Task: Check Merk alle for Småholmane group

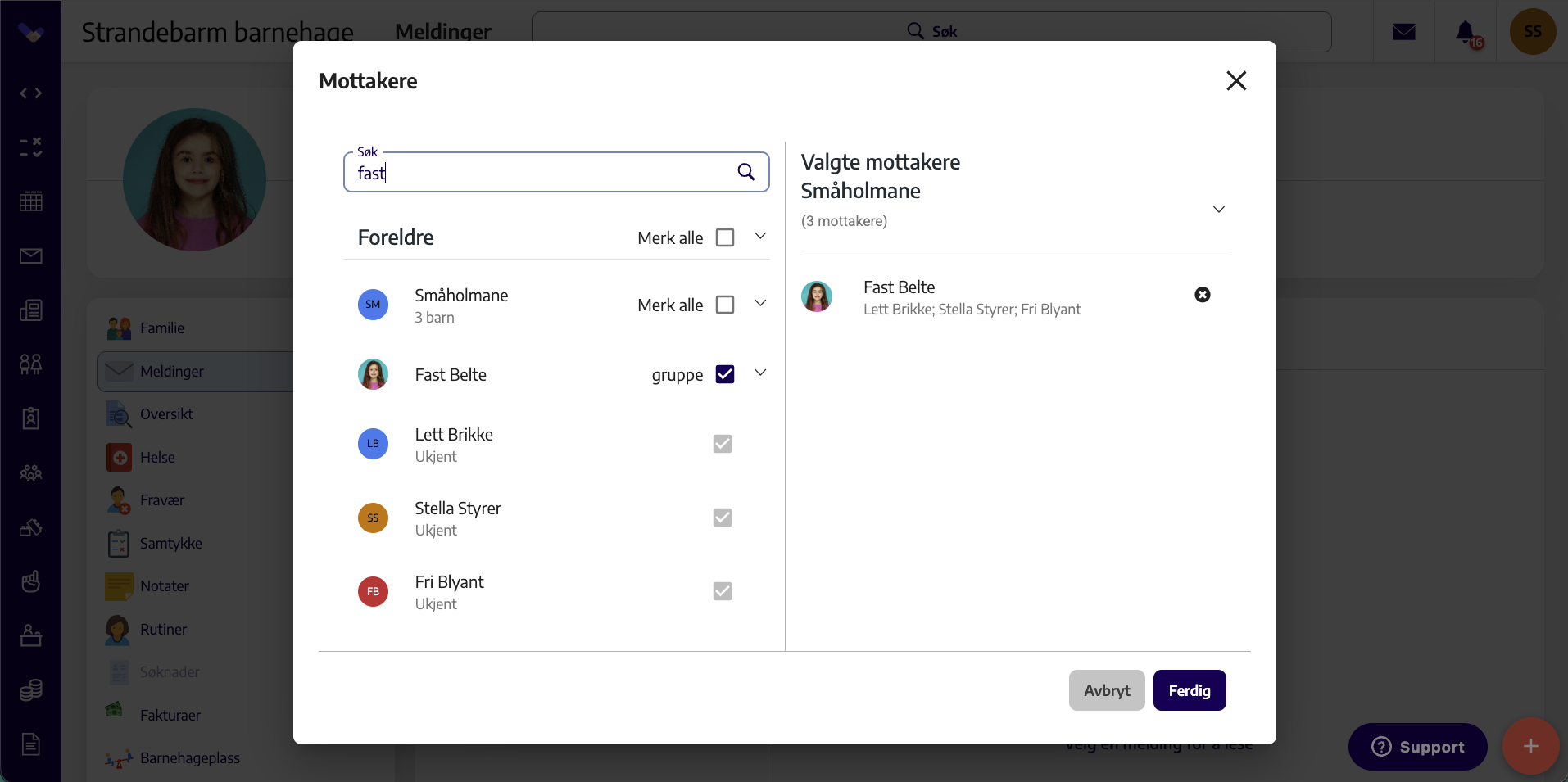Action: pyautogui.click(x=725, y=305)
